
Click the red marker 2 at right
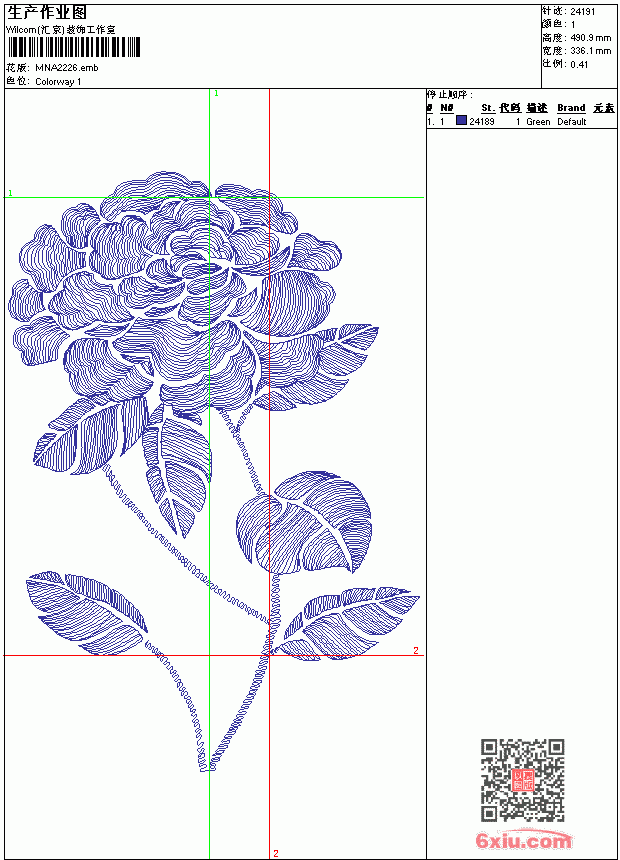tap(416, 650)
